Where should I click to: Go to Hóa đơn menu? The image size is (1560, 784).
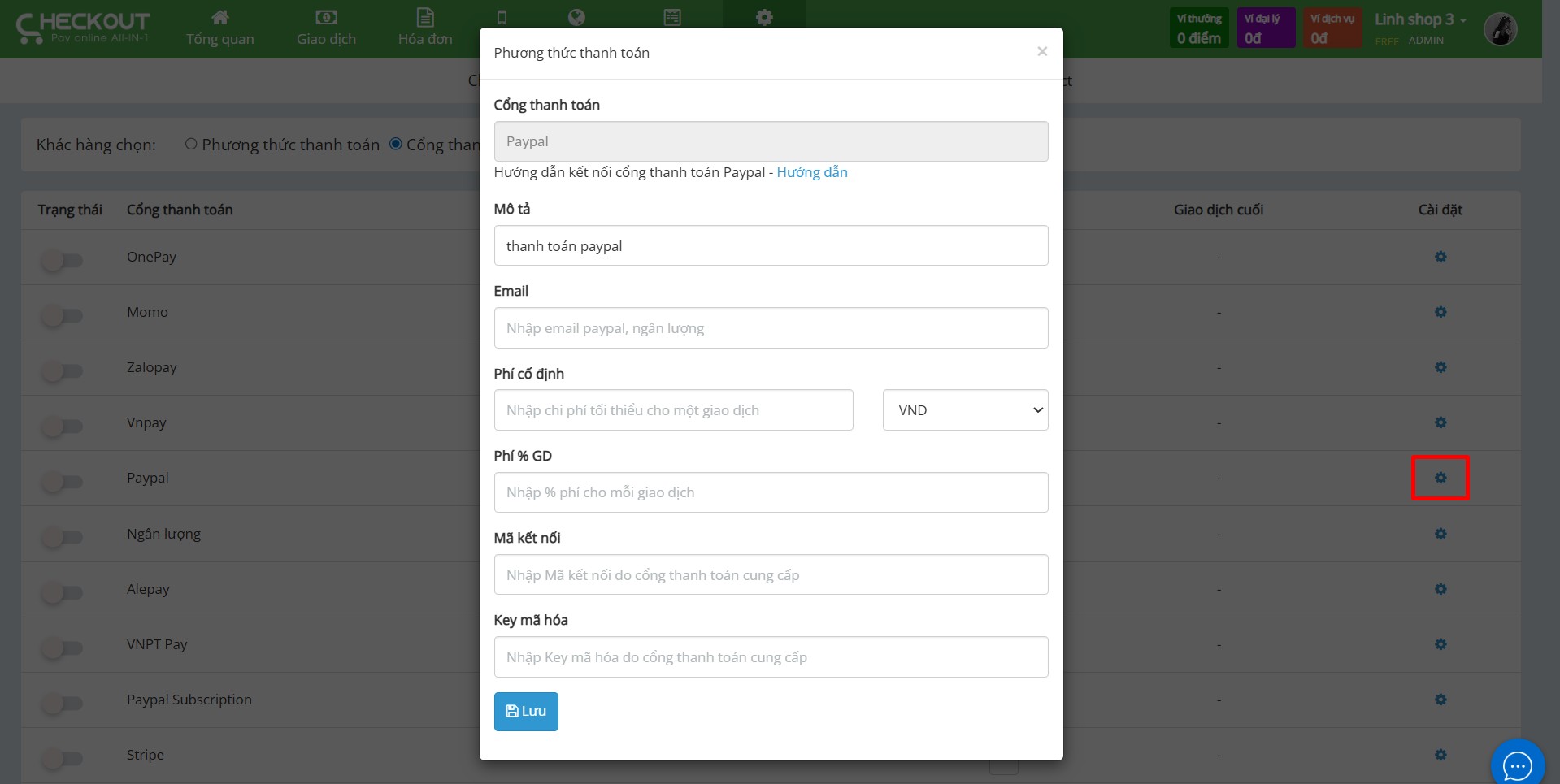pyautogui.click(x=425, y=28)
